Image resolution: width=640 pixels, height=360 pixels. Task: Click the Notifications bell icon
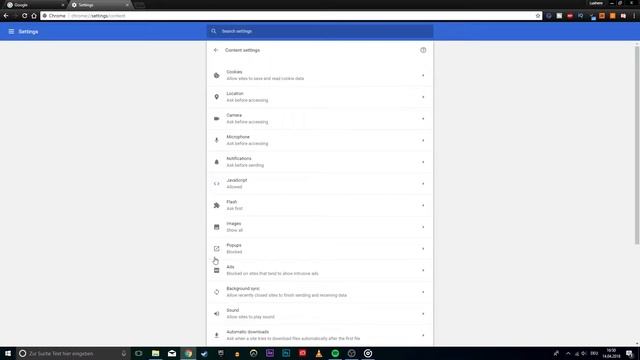pos(217,162)
